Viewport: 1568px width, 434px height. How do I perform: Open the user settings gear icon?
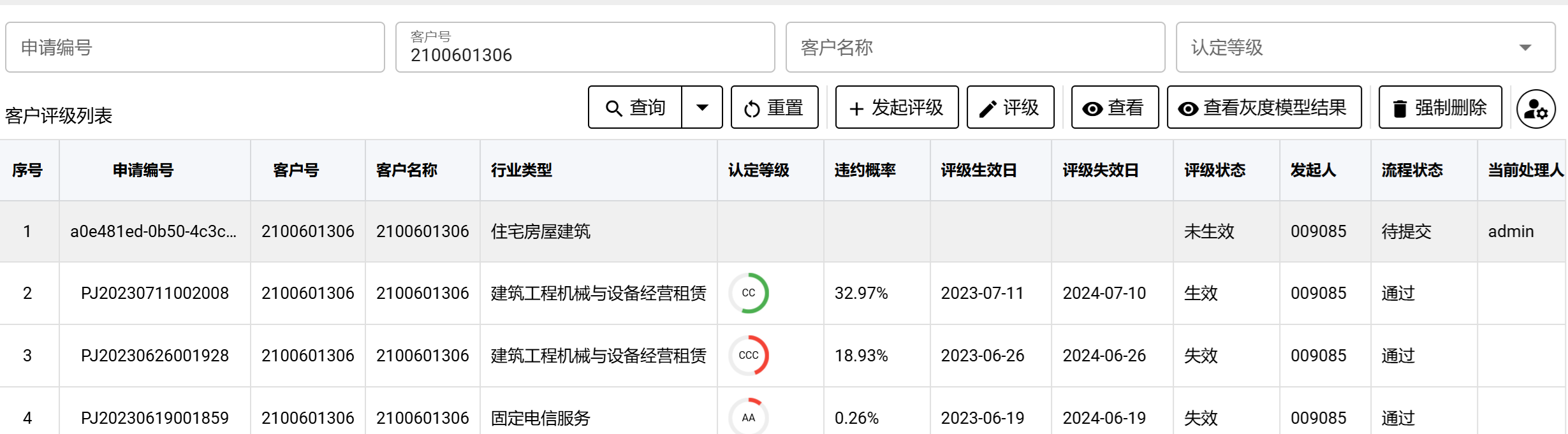(1535, 109)
